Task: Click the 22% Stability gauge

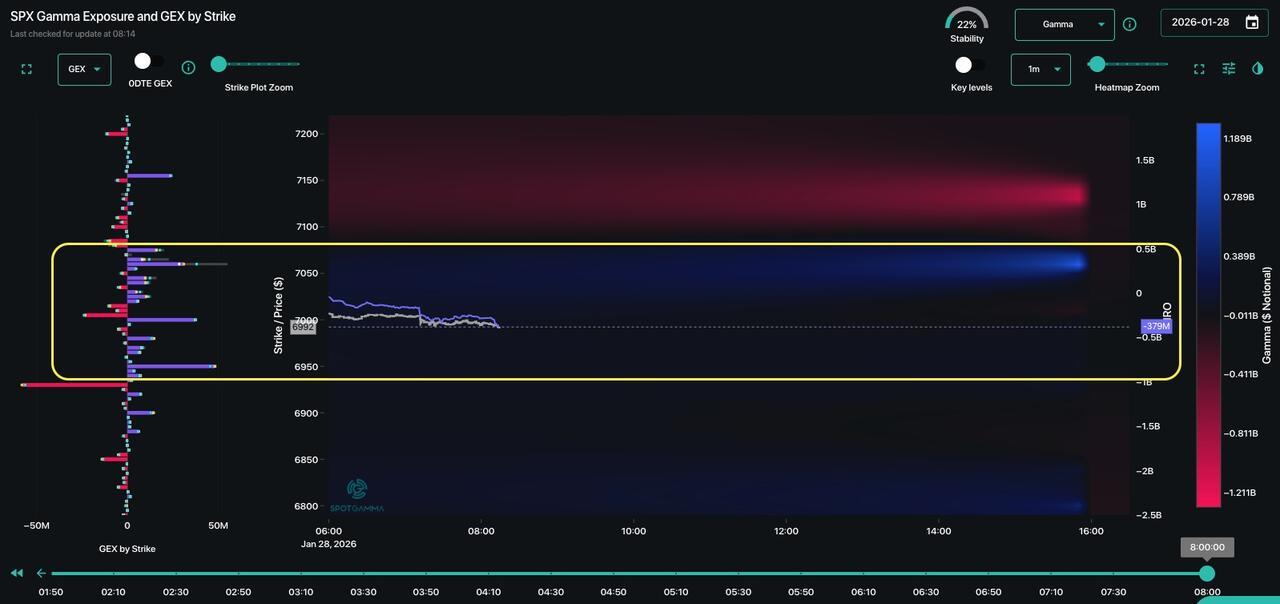Action: (966, 24)
